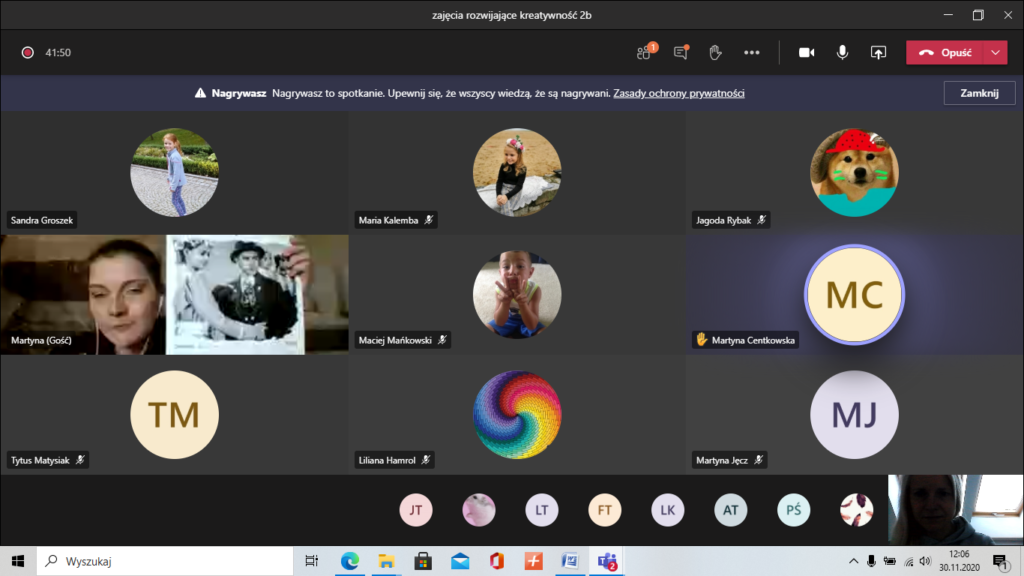Share your screen content
Screen dimensions: 1024x576
point(878,52)
